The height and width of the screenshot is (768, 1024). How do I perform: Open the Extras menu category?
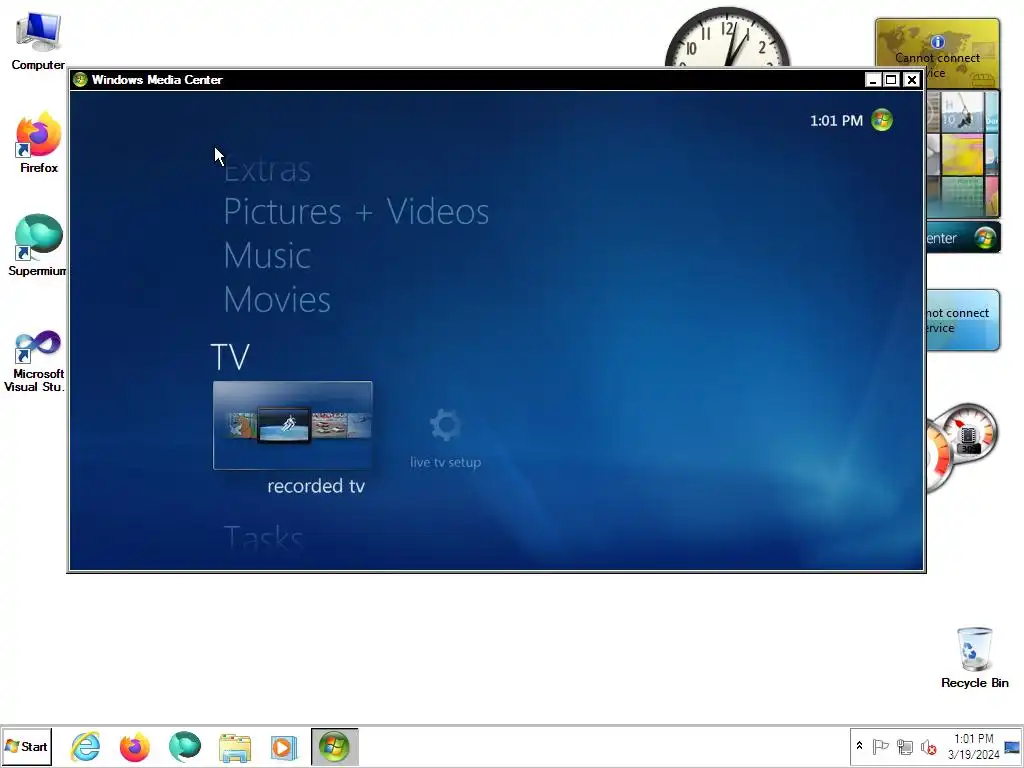click(267, 170)
